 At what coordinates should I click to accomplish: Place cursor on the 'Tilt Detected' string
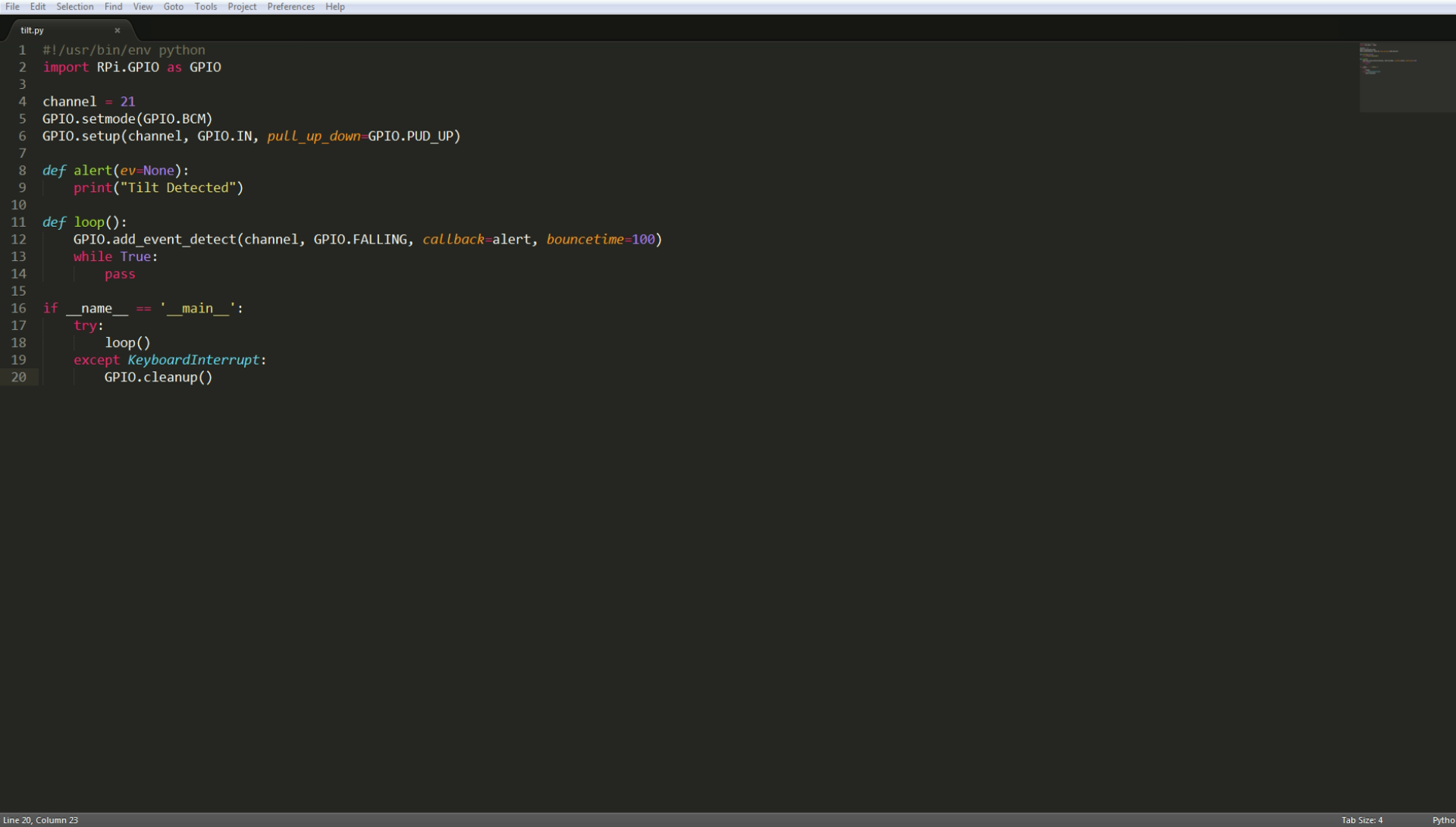coord(180,188)
